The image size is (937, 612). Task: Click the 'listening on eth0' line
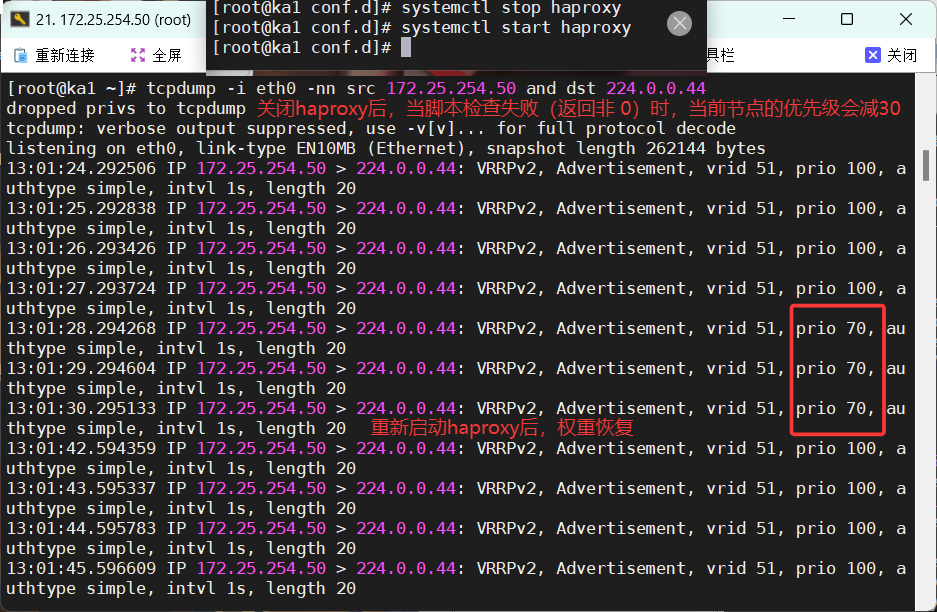[x=386, y=149]
